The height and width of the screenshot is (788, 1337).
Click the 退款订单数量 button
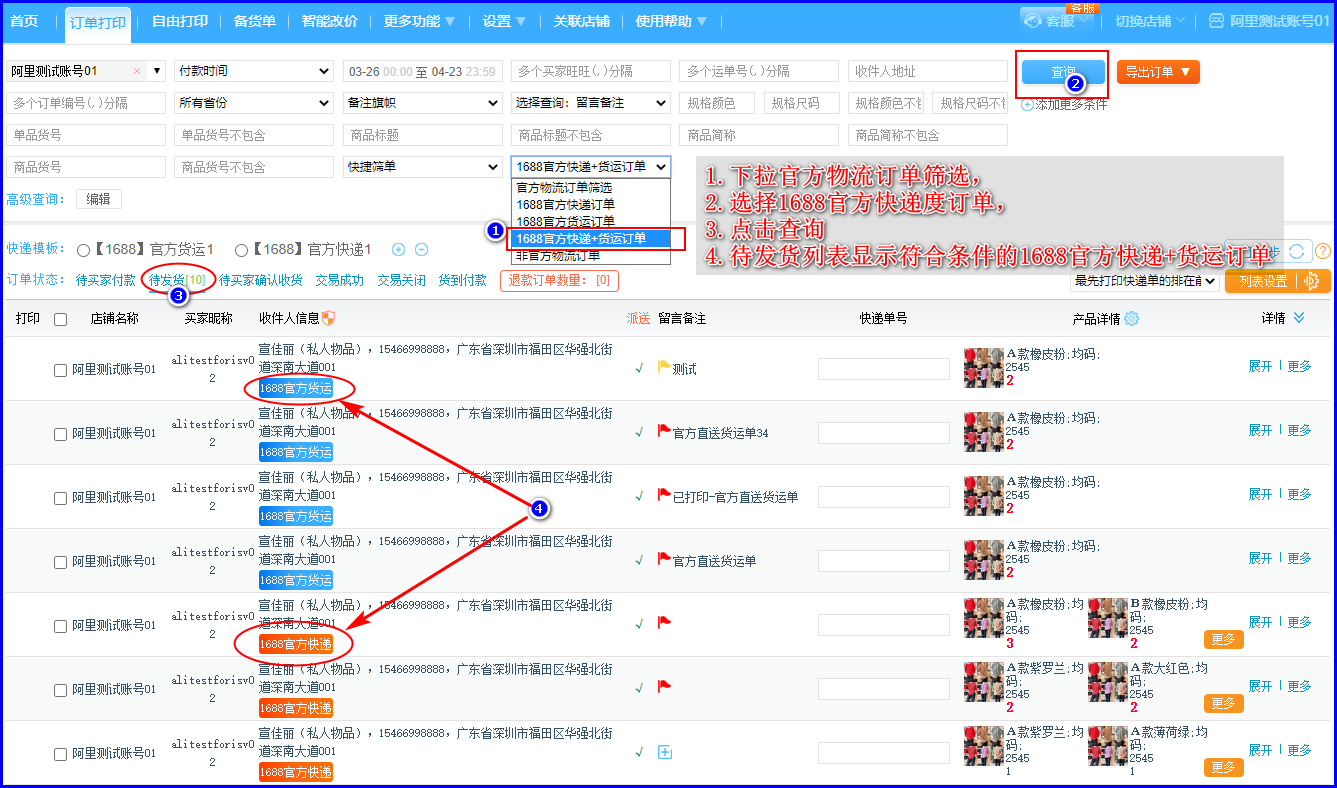[558, 281]
